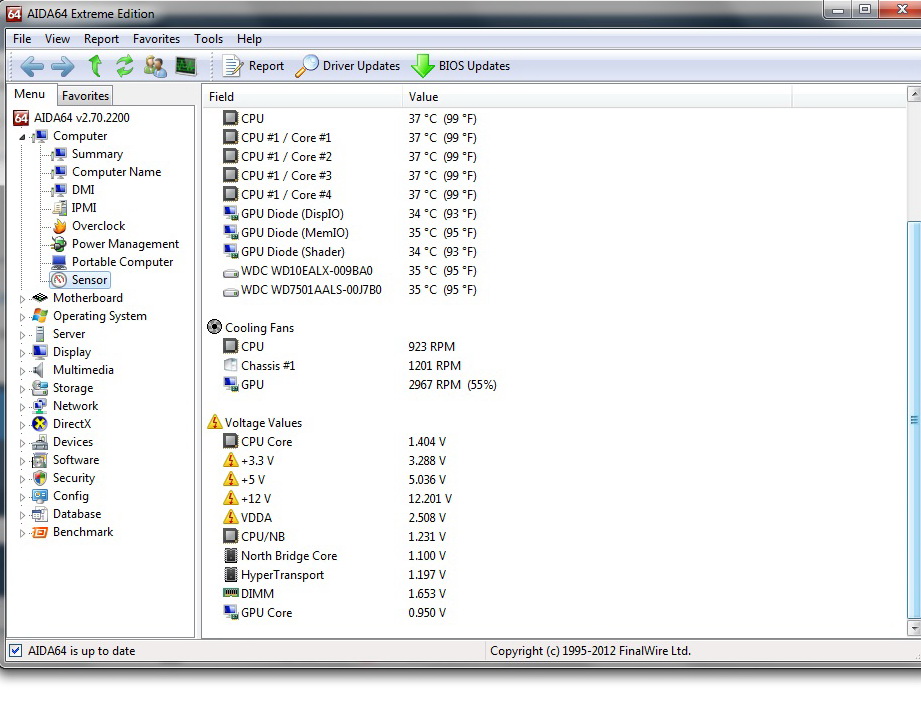The height and width of the screenshot is (713, 921).
Task: Click the Benchmark orange icon
Action: point(40,532)
